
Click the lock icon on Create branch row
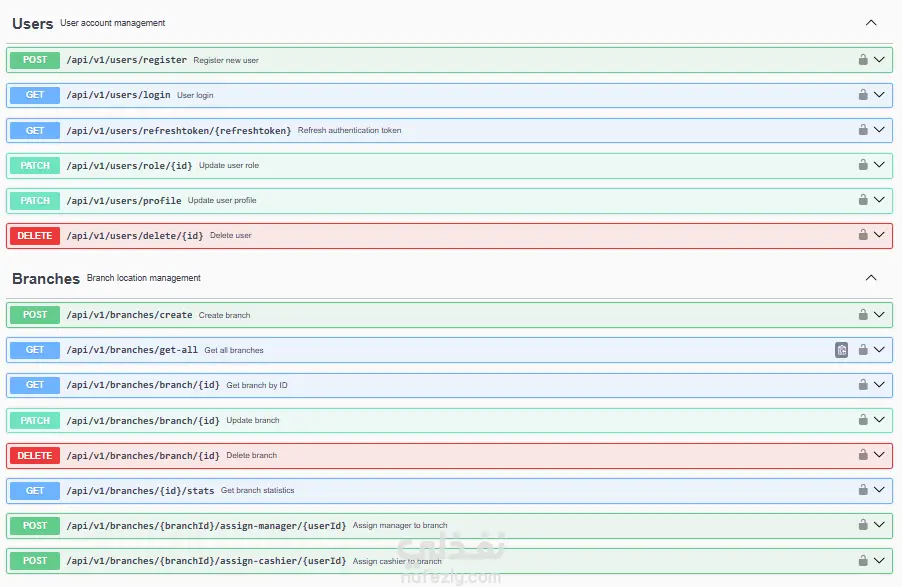862,315
